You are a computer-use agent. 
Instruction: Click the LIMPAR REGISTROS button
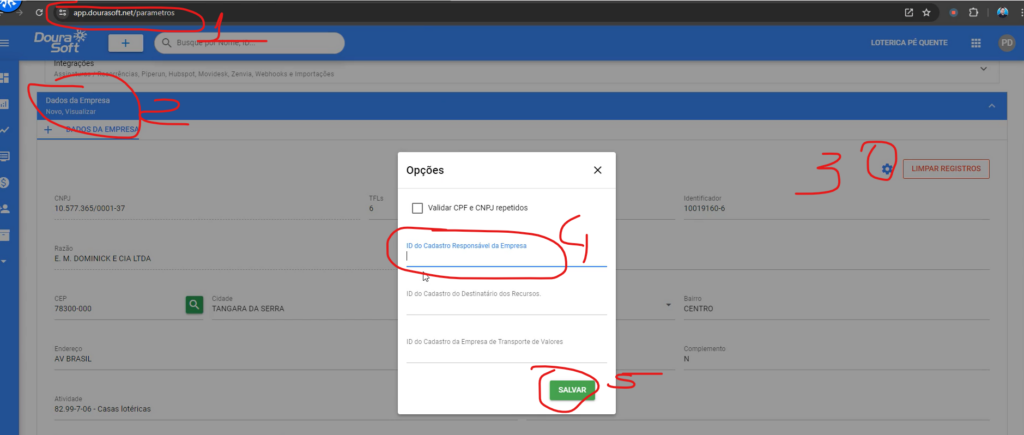point(946,169)
